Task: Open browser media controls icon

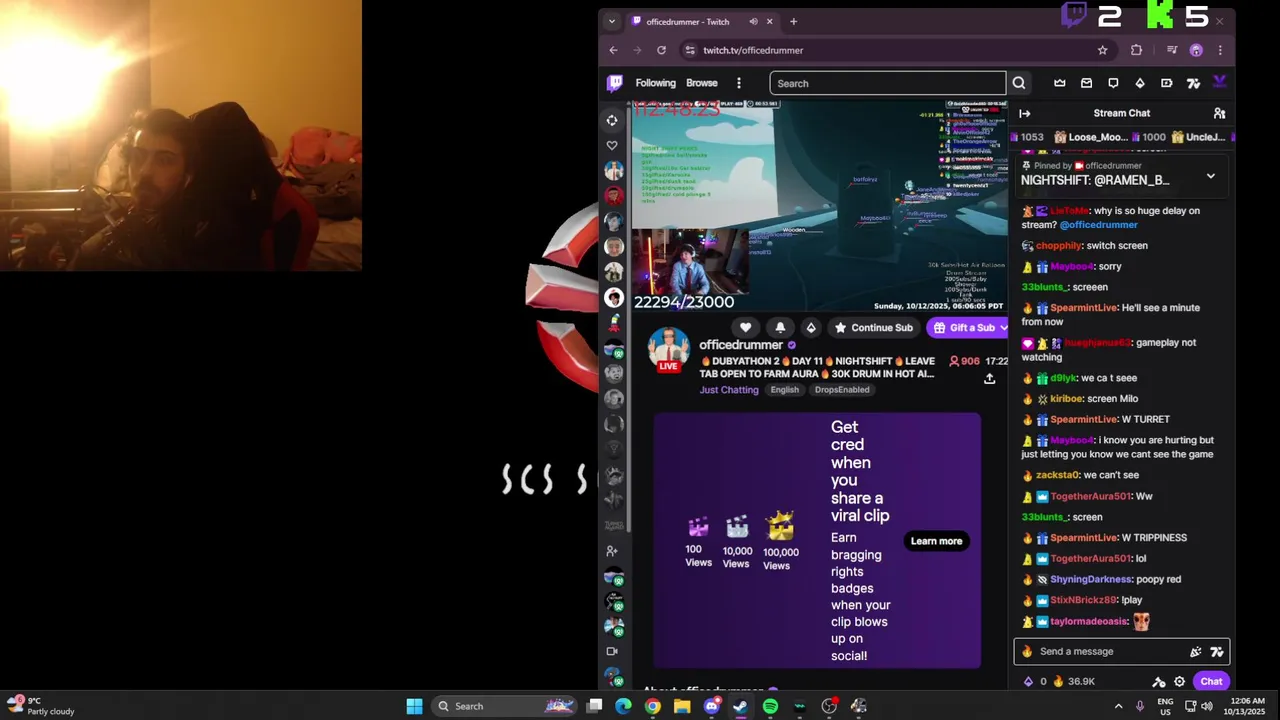Action: click(x=1172, y=50)
